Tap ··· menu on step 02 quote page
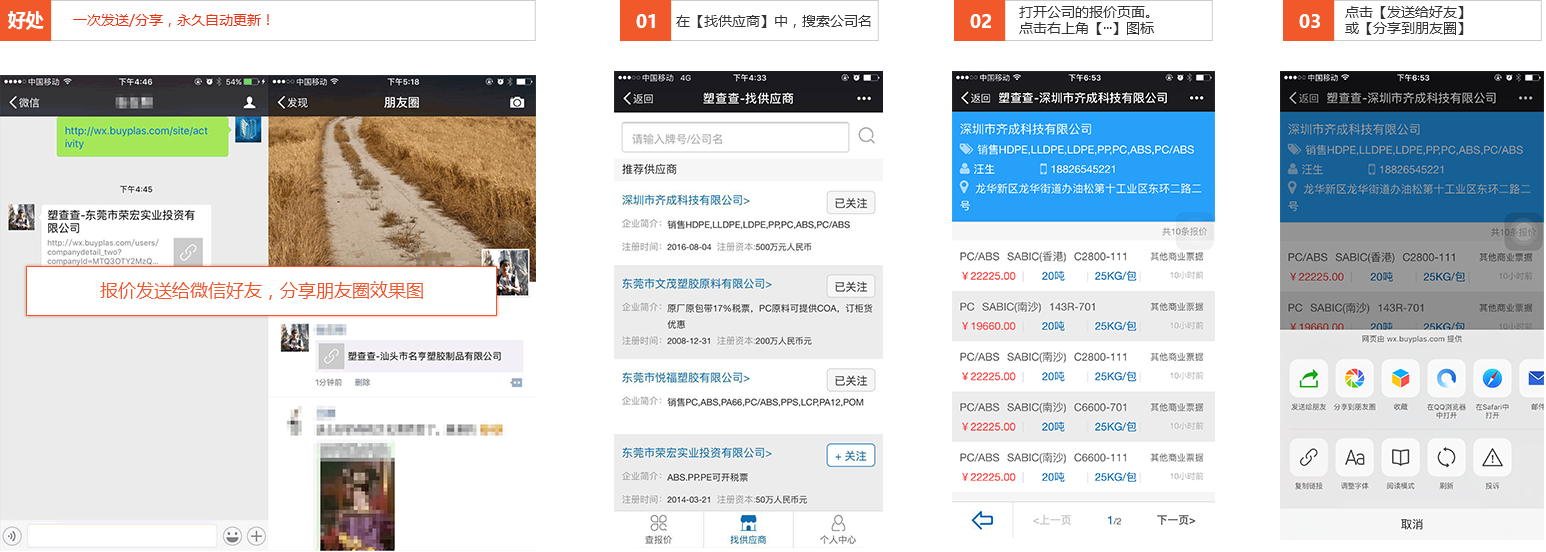Screen dimensions: 1546x552 1196,98
